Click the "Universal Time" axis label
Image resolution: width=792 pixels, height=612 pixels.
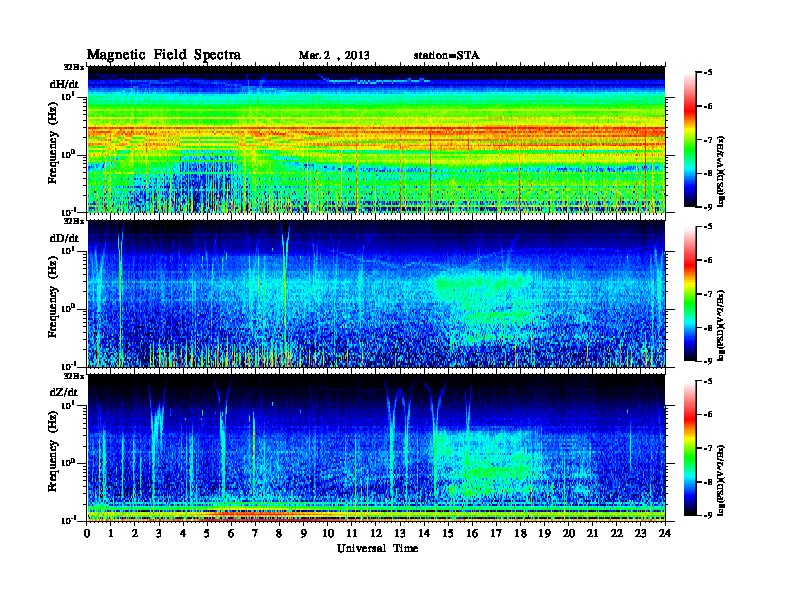click(377, 548)
